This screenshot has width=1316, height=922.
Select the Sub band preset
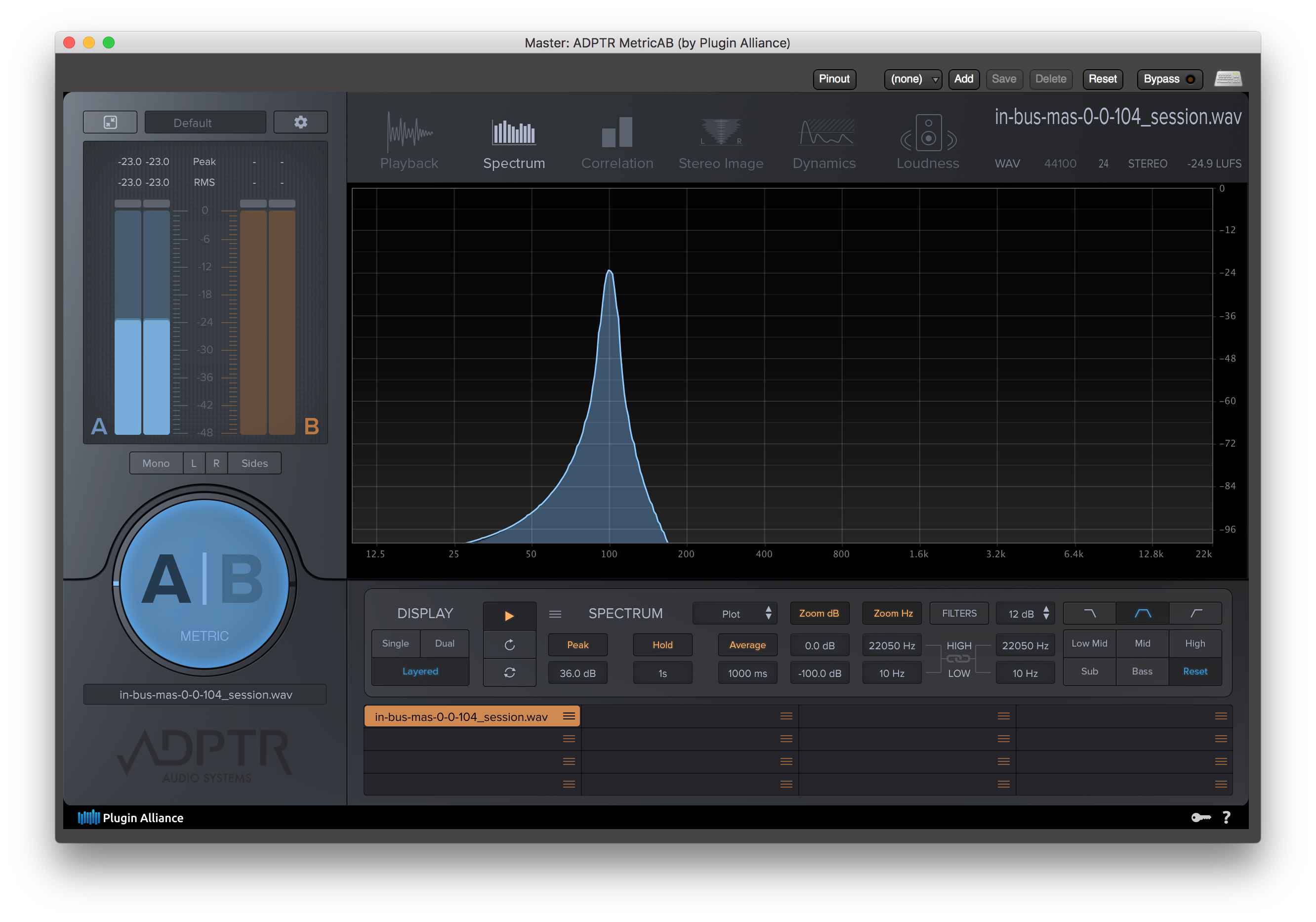point(1089,671)
